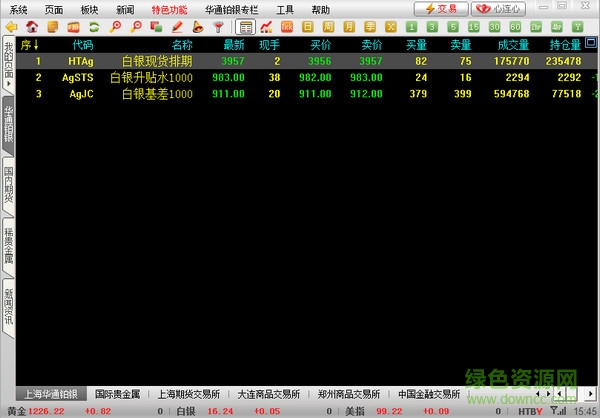
Task: Select the 30-minute period icon
Action: pos(494,27)
